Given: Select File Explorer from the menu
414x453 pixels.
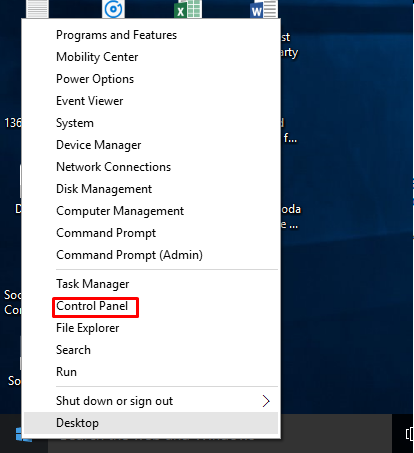Looking at the screenshot, I should coord(88,328).
